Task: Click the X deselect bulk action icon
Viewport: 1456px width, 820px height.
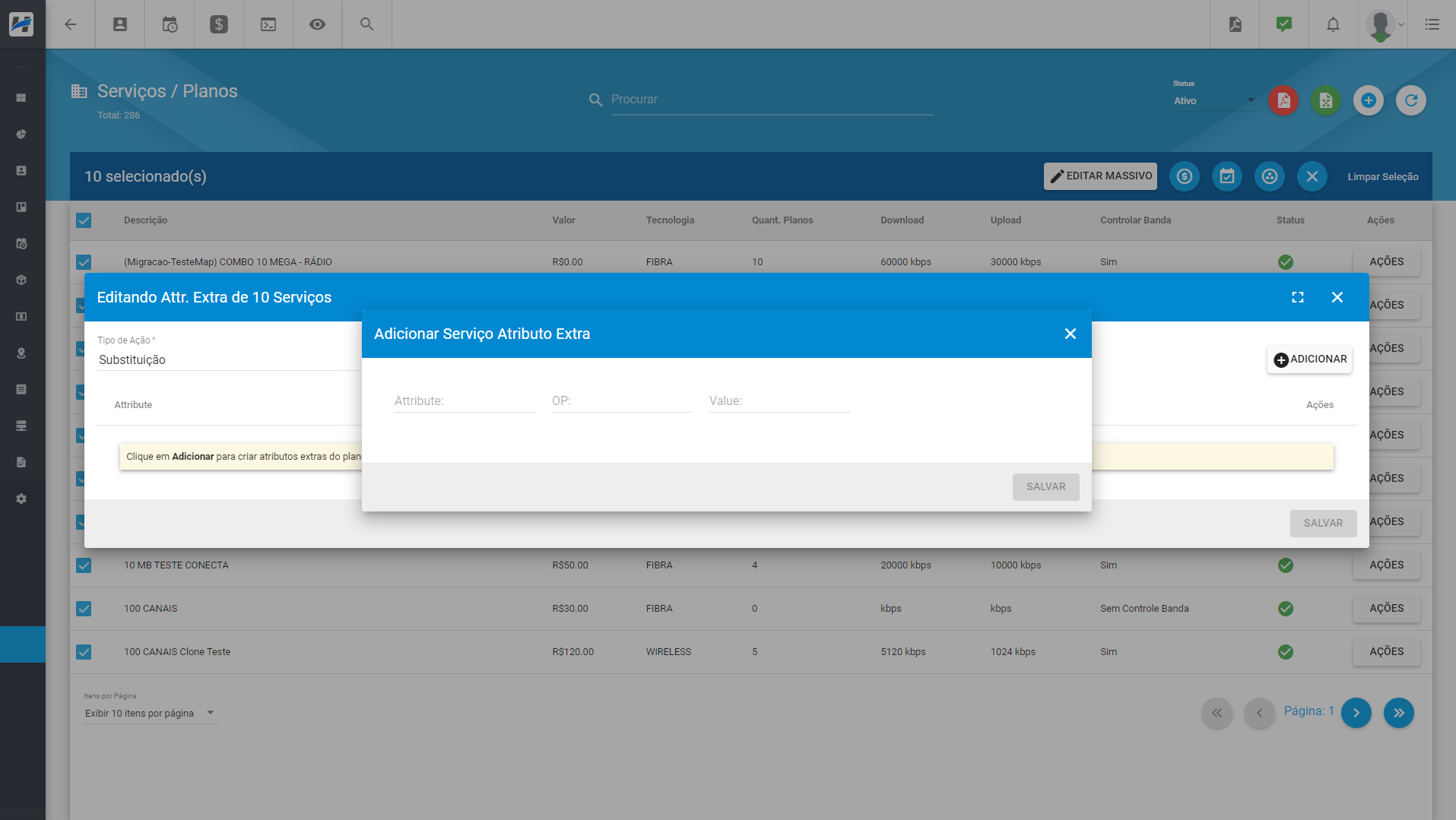Action: pyautogui.click(x=1312, y=176)
